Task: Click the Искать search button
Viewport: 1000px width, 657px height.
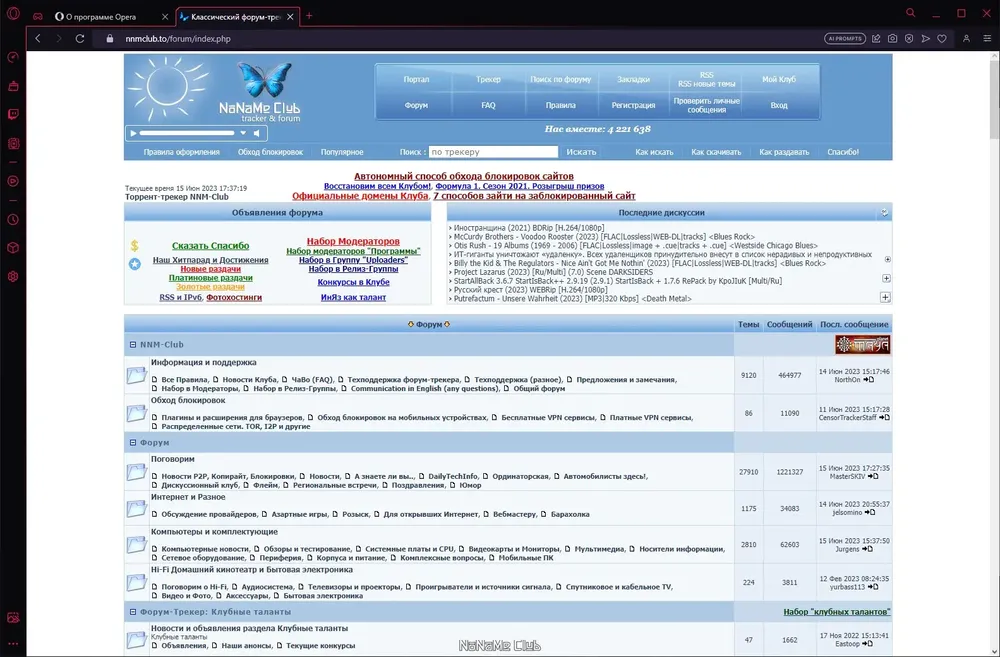Action: pyautogui.click(x=581, y=152)
